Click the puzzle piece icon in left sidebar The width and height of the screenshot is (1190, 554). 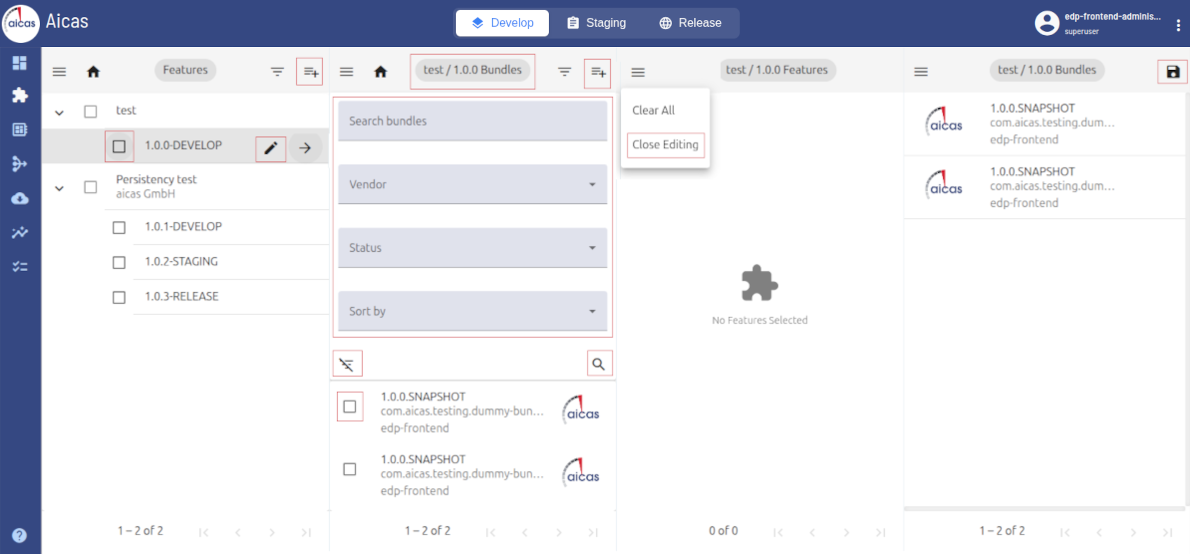[x=19, y=96]
